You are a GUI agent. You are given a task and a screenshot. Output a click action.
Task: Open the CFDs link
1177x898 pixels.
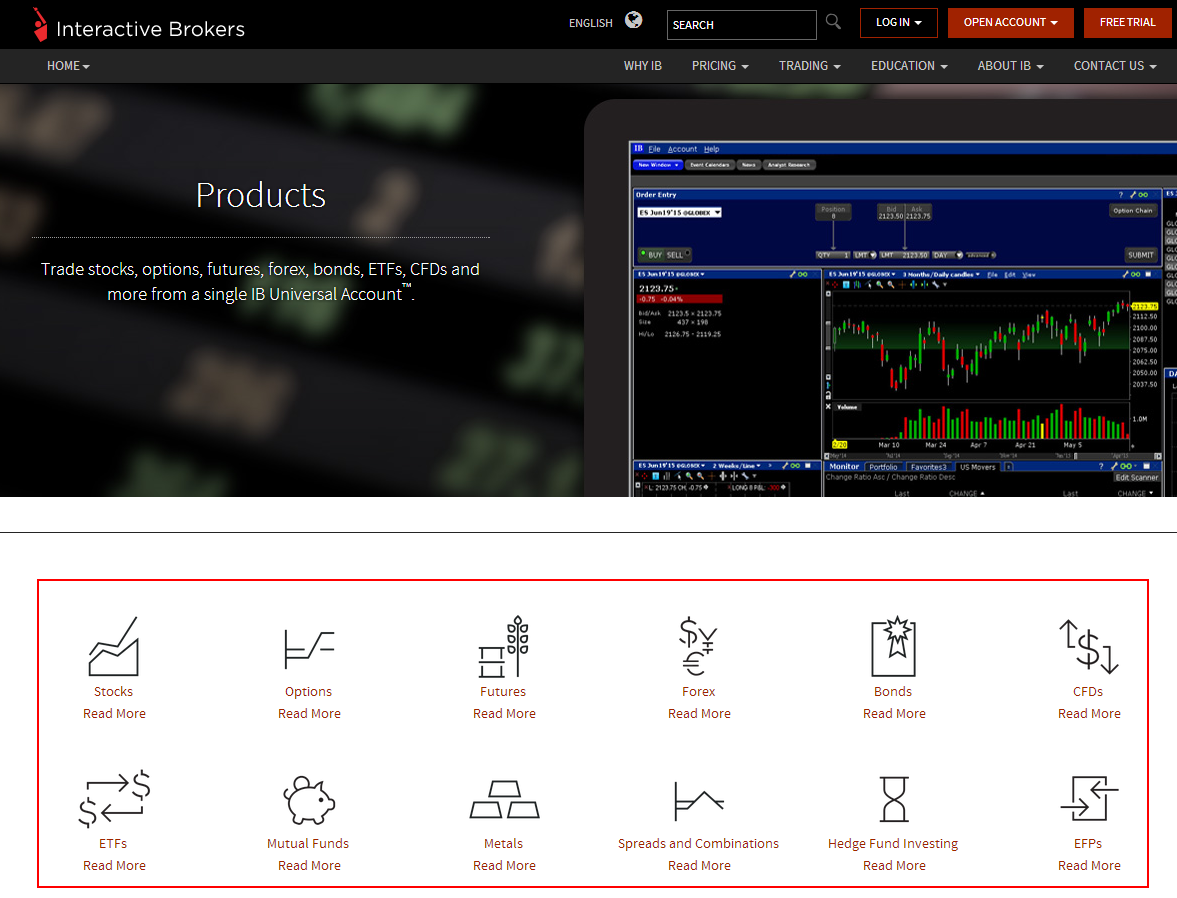(x=1088, y=692)
